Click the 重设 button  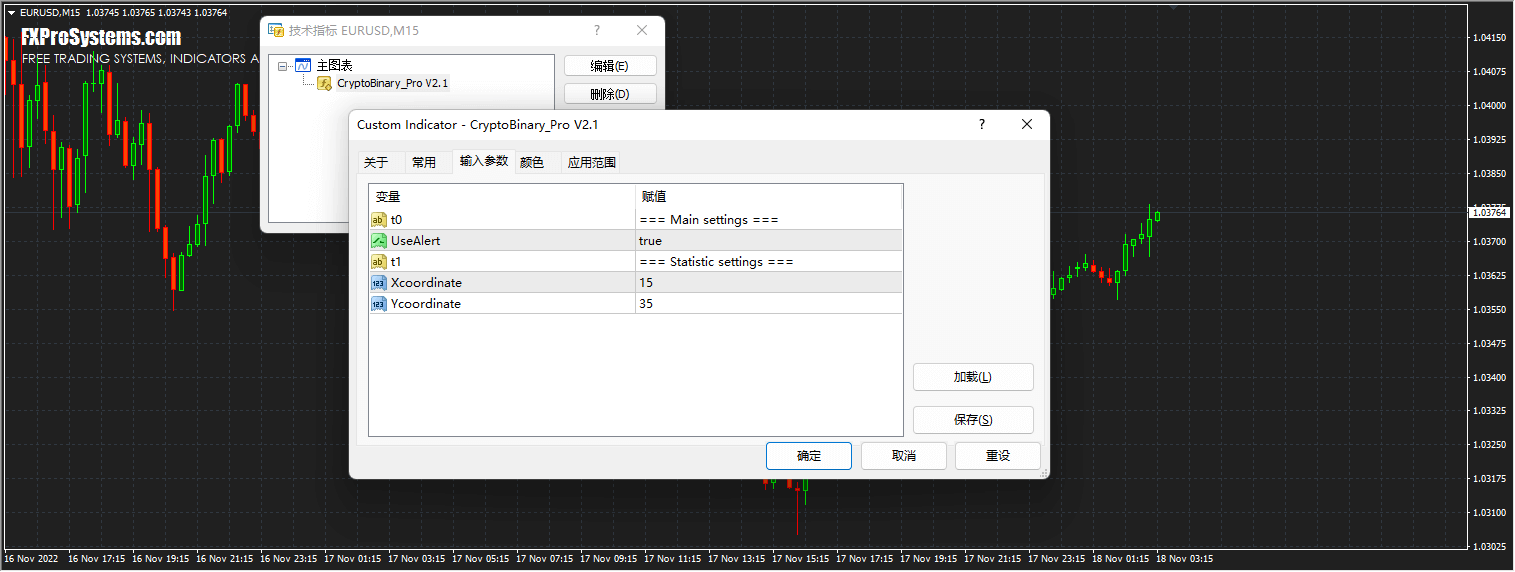[998, 456]
